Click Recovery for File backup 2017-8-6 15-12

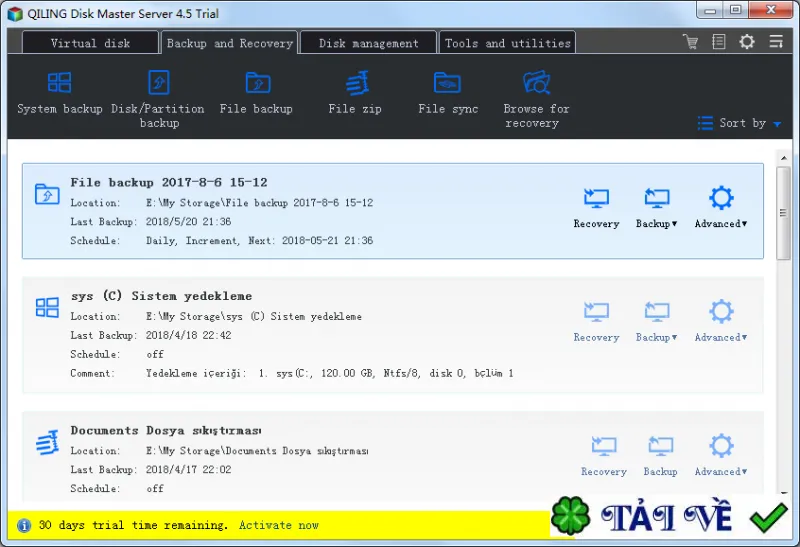coord(596,208)
